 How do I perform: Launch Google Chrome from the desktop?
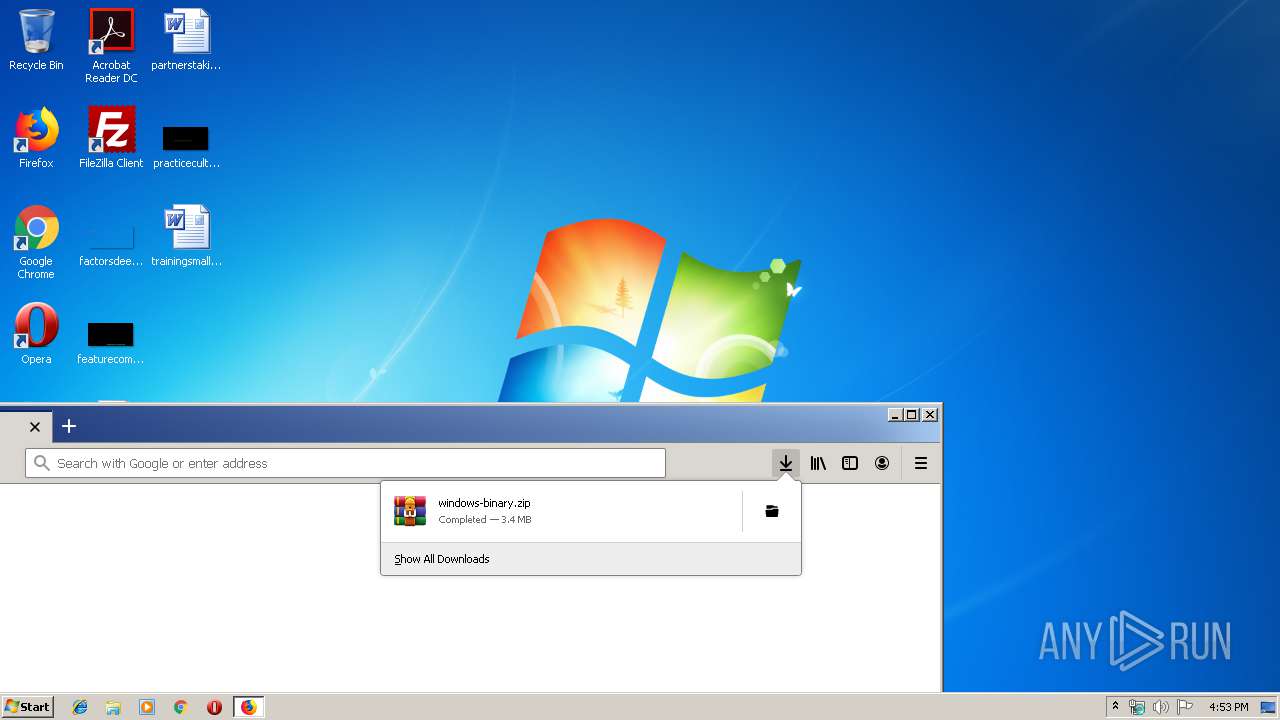click(x=36, y=243)
